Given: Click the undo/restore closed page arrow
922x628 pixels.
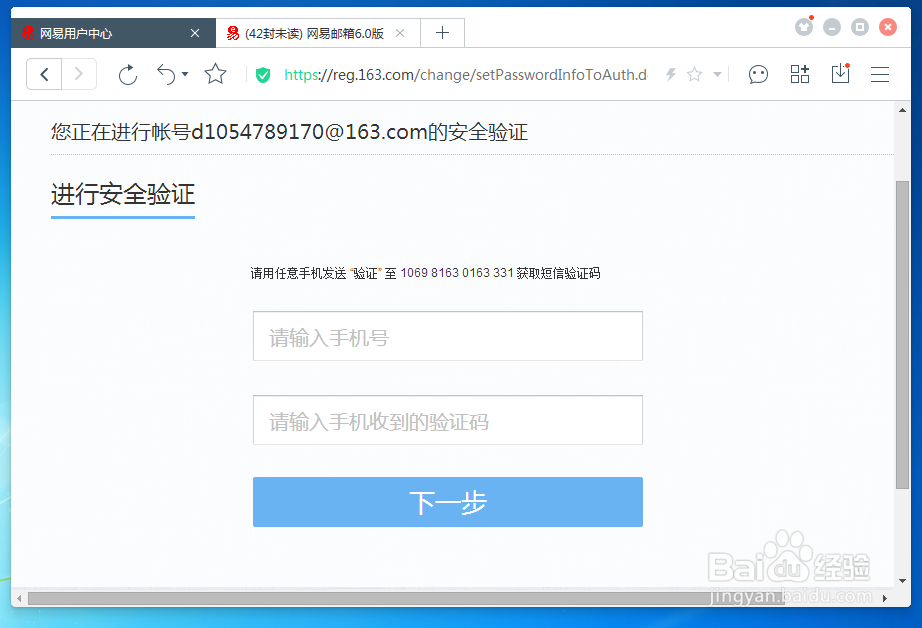Looking at the screenshot, I should [x=166, y=75].
